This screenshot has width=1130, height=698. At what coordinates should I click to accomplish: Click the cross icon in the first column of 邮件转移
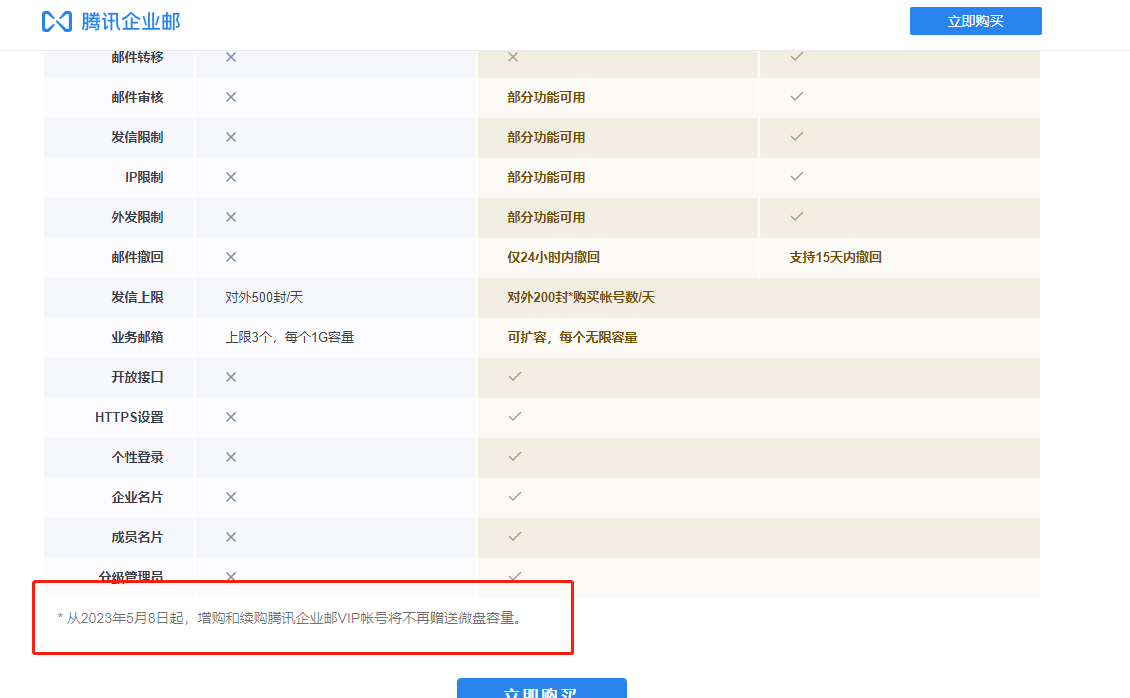pyautogui.click(x=231, y=57)
